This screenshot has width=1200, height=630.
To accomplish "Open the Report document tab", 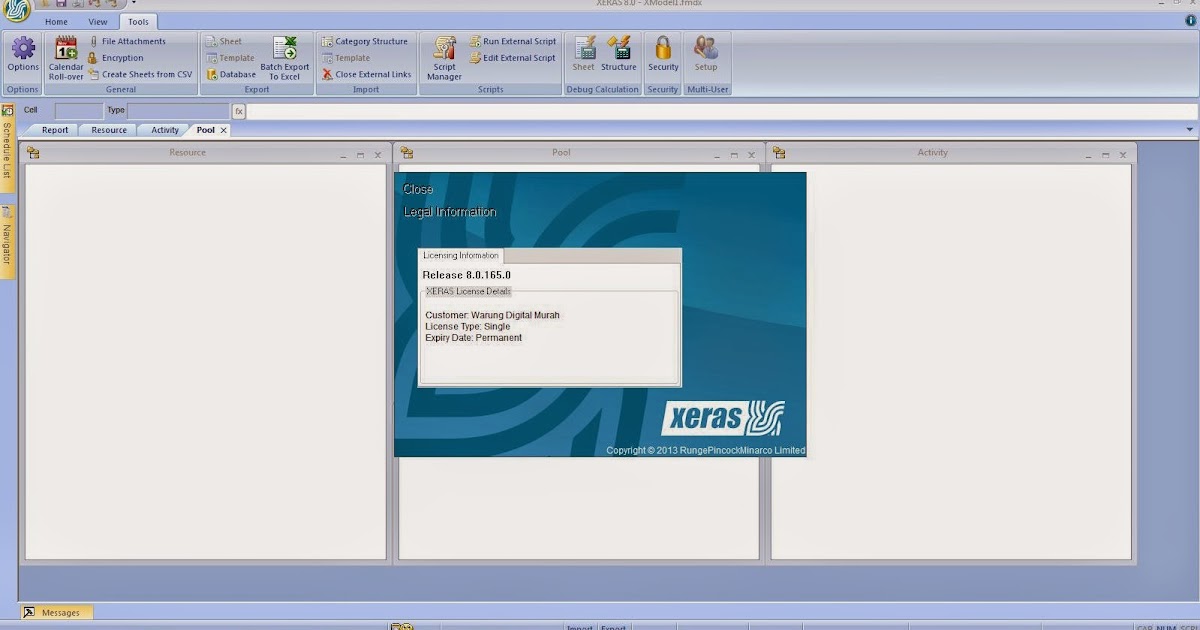I will coord(55,130).
